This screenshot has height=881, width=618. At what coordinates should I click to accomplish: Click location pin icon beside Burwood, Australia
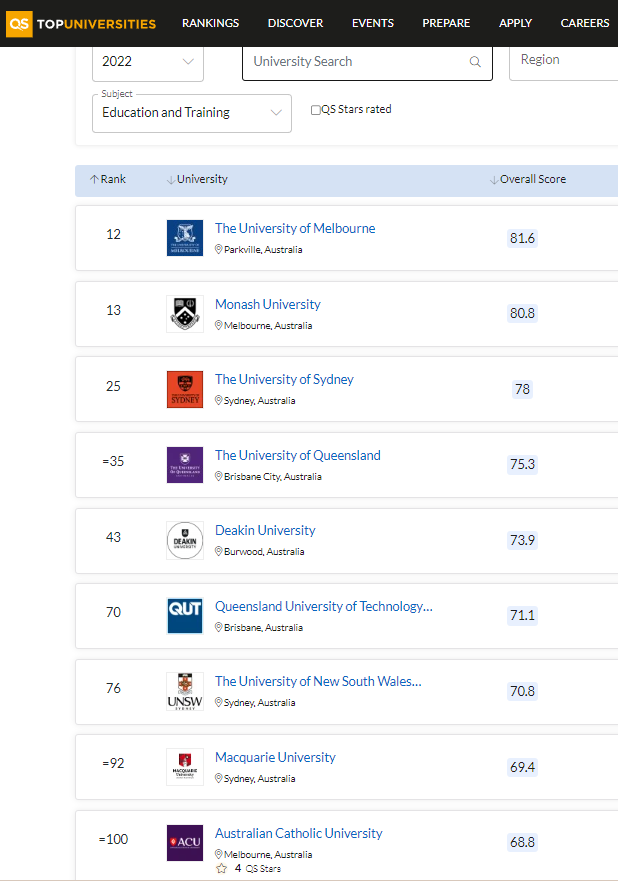click(x=219, y=551)
